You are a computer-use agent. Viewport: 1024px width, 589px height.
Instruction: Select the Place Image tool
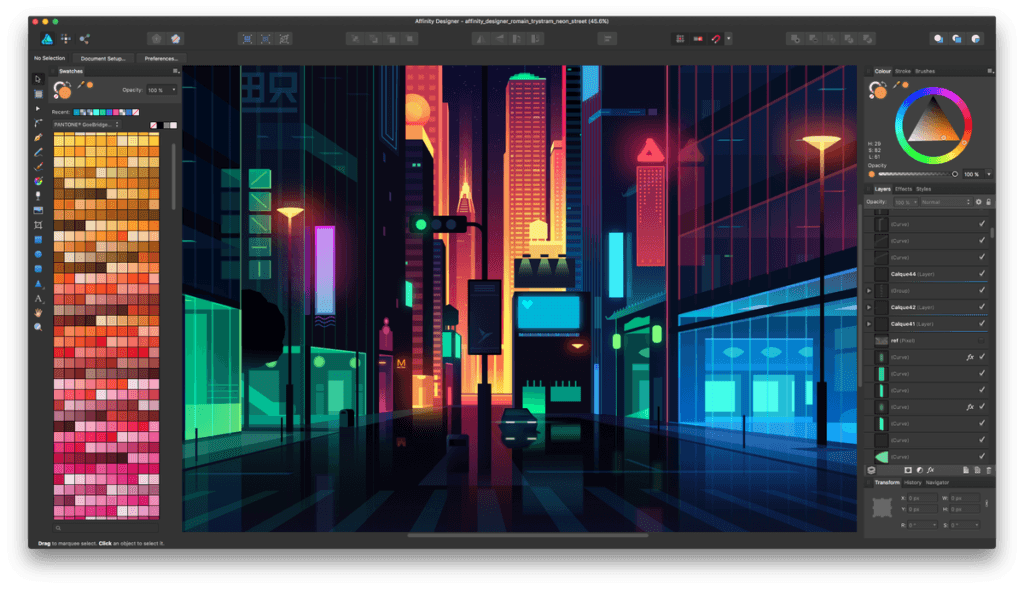click(38, 210)
